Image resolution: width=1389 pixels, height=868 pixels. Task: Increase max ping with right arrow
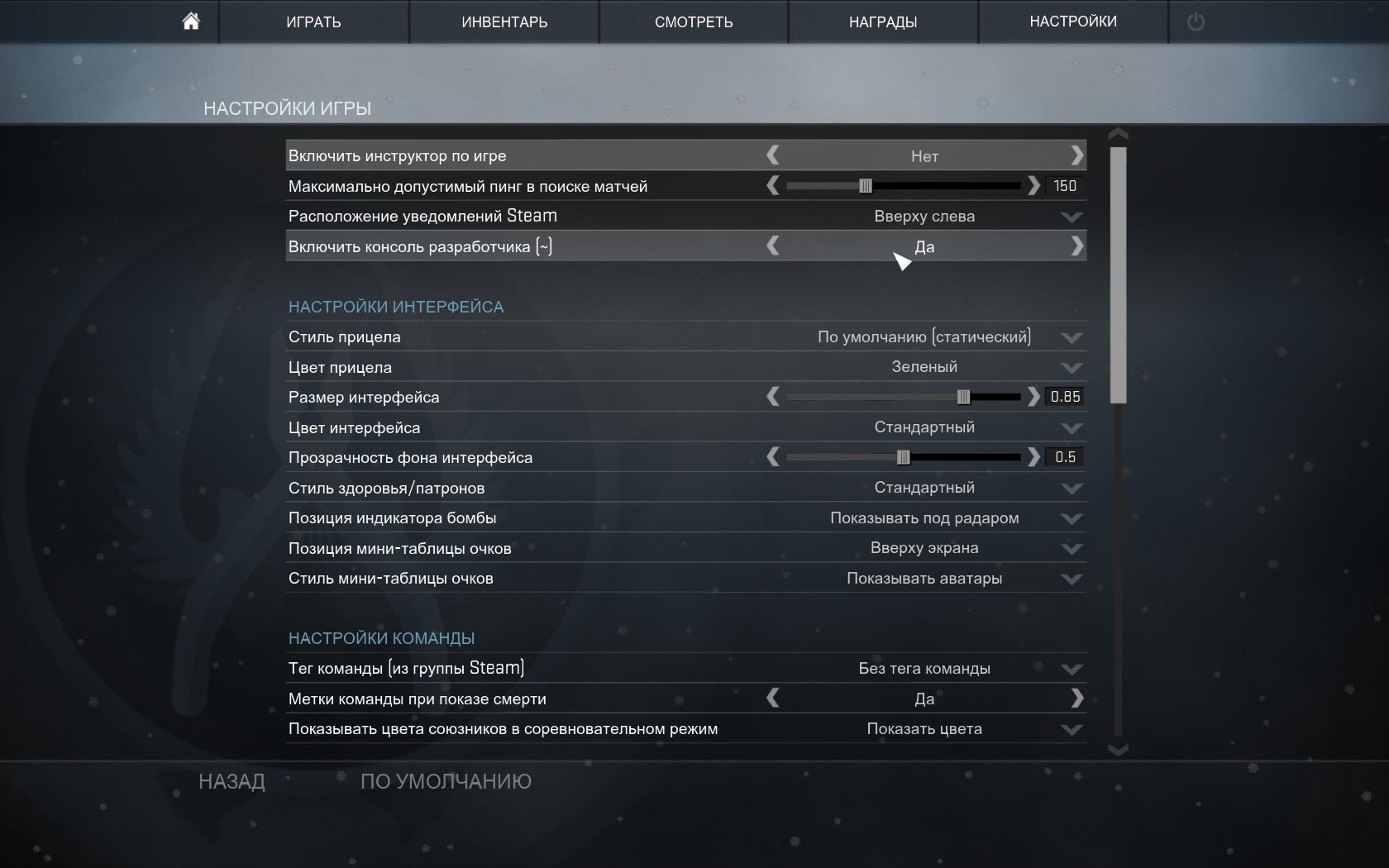tap(1033, 186)
